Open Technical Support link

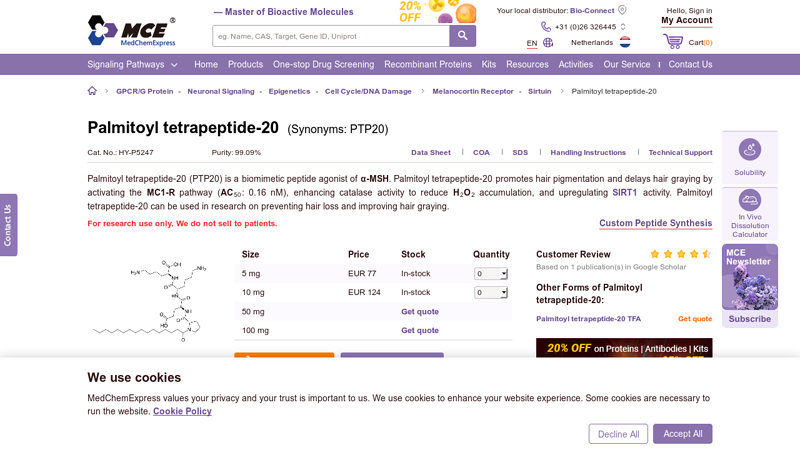click(x=680, y=153)
